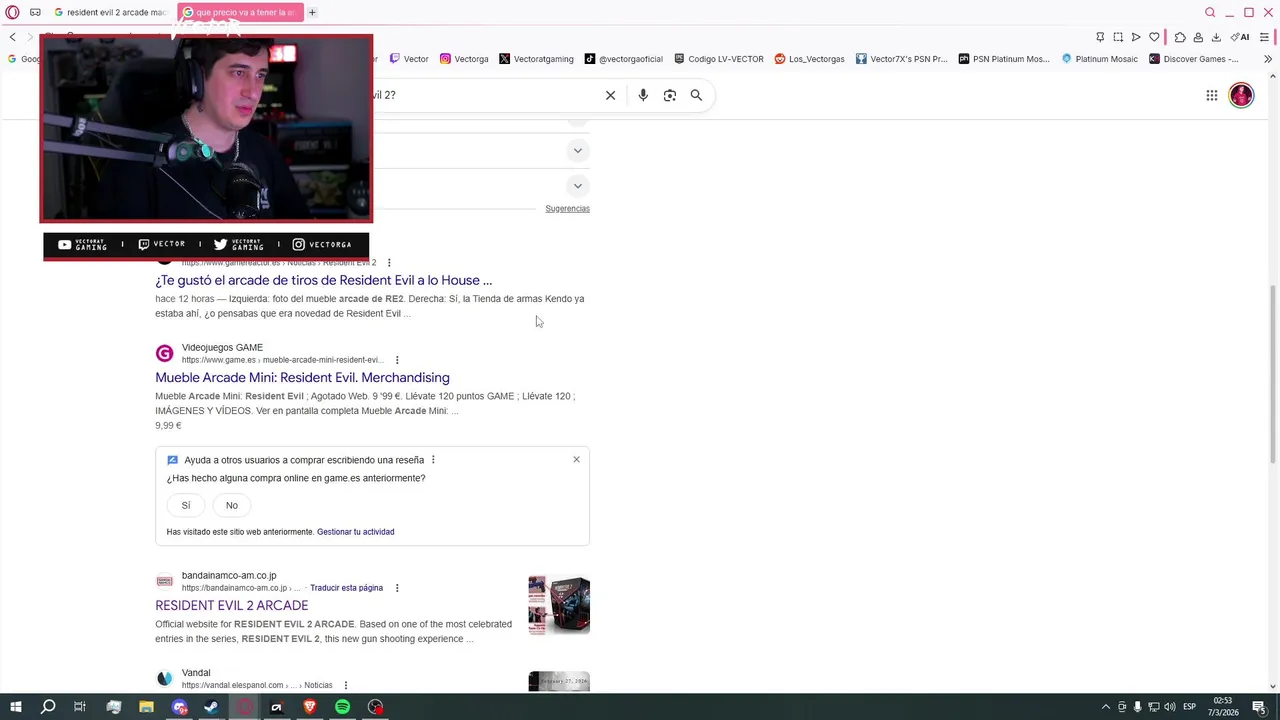Clear the Google search box

pyautogui.click(x=610, y=95)
